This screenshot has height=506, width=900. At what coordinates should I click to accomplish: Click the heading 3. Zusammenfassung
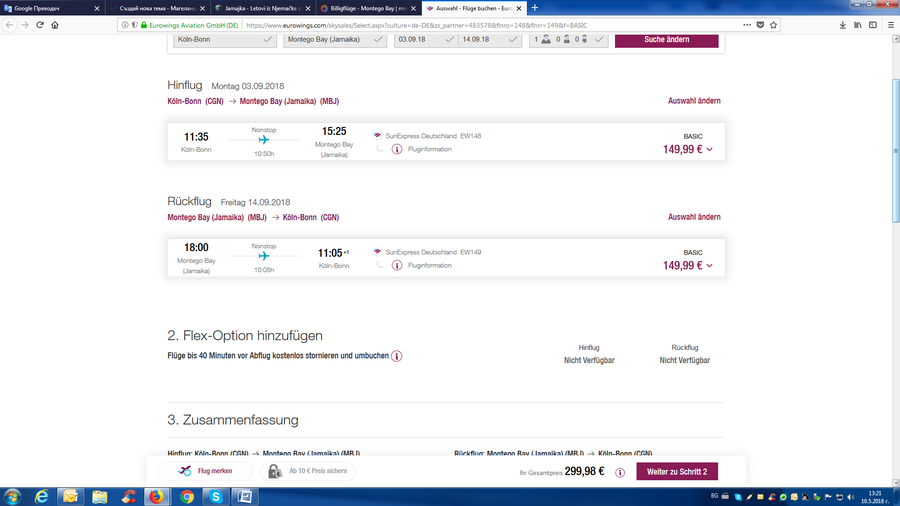pos(232,420)
